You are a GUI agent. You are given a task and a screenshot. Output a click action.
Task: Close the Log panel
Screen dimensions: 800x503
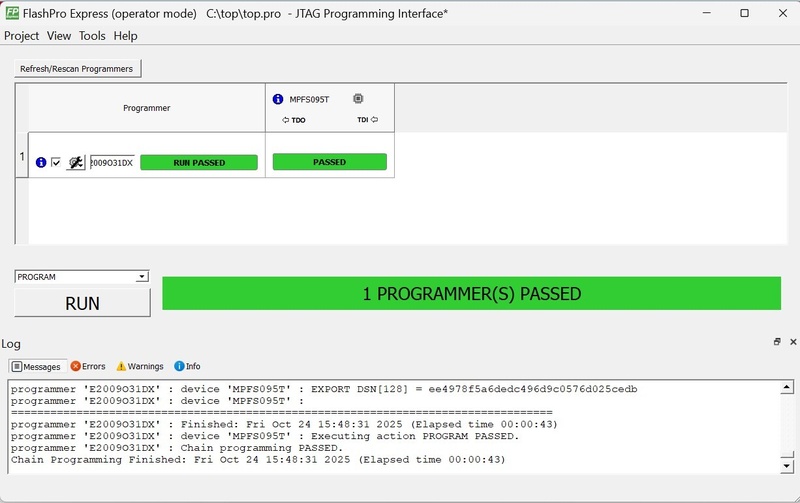click(x=793, y=342)
